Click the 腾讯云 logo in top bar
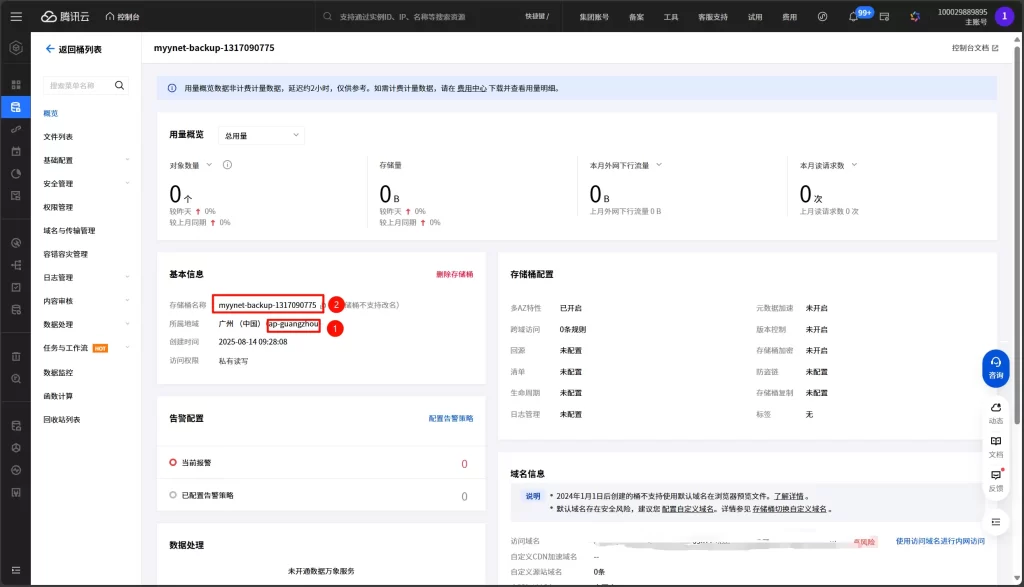The image size is (1024, 587). [62, 15]
